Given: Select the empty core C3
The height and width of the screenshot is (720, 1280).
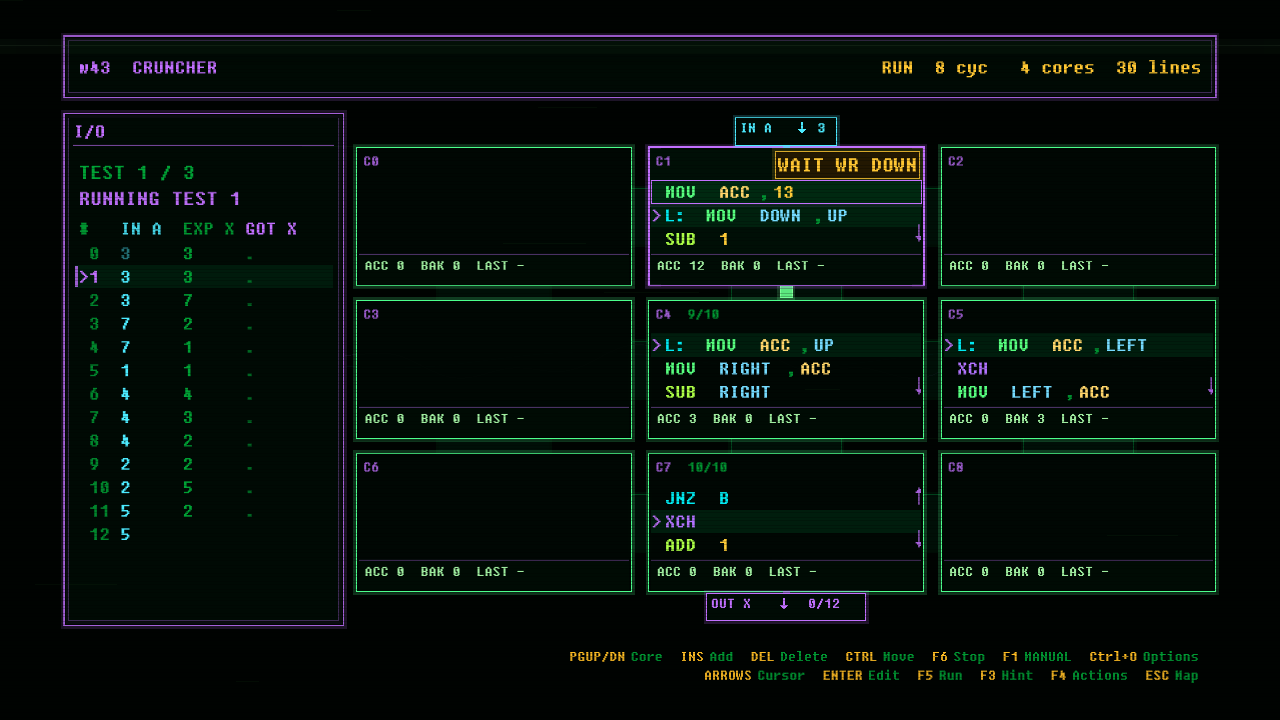Looking at the screenshot, I should tap(494, 370).
